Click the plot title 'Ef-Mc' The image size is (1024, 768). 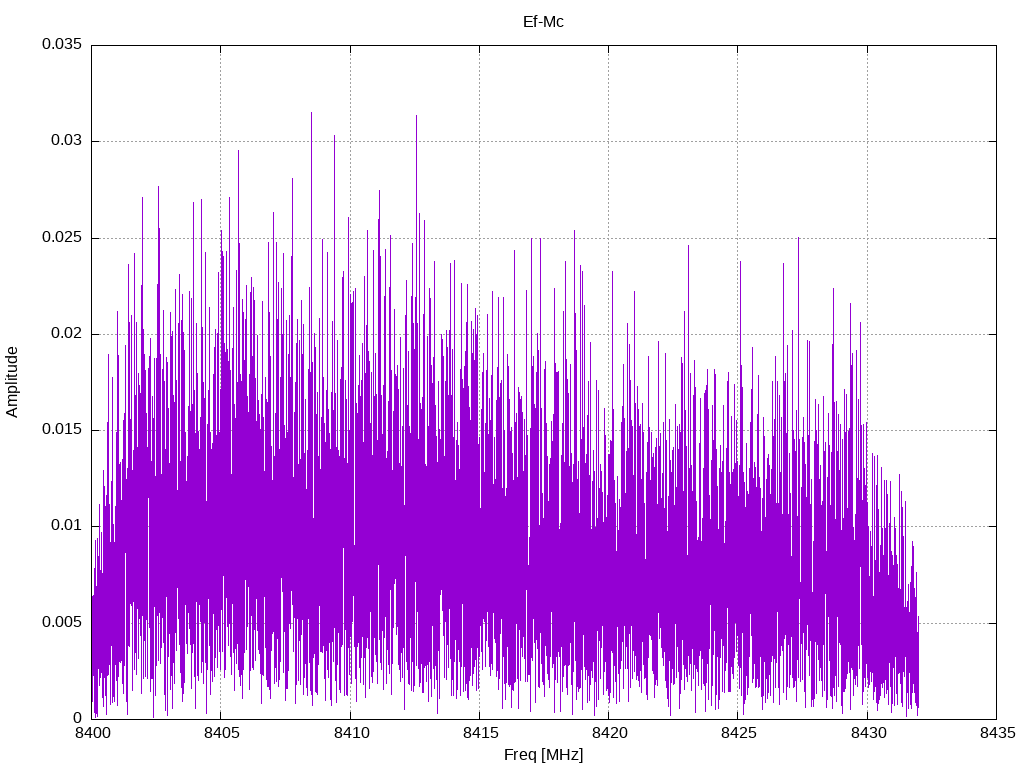543,22
